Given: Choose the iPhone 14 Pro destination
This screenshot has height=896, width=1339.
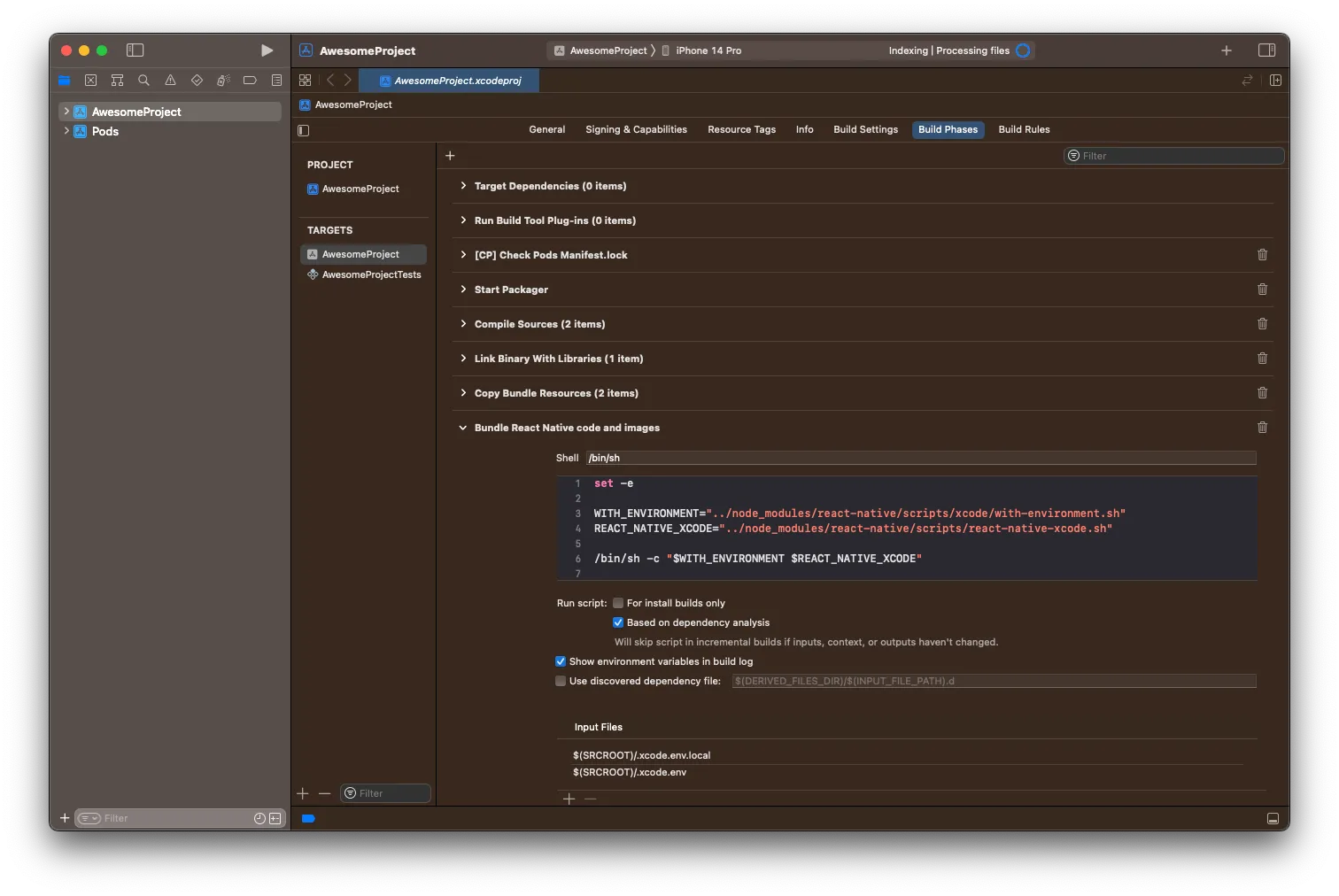Looking at the screenshot, I should [x=701, y=50].
